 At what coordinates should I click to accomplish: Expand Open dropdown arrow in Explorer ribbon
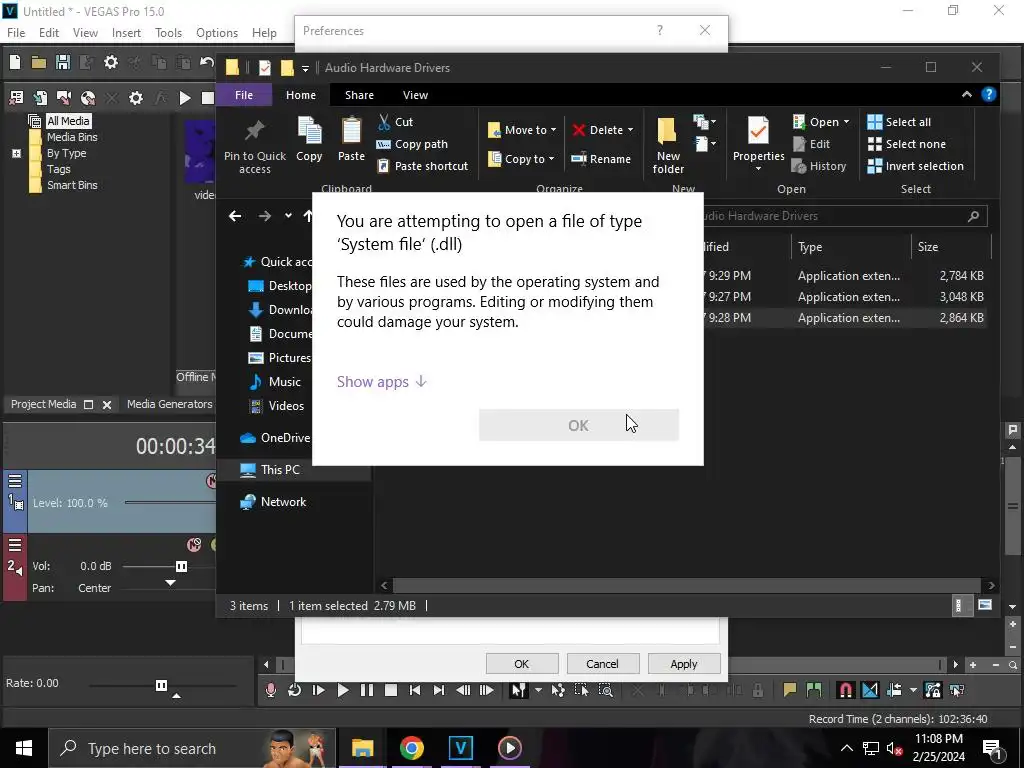pyautogui.click(x=846, y=122)
